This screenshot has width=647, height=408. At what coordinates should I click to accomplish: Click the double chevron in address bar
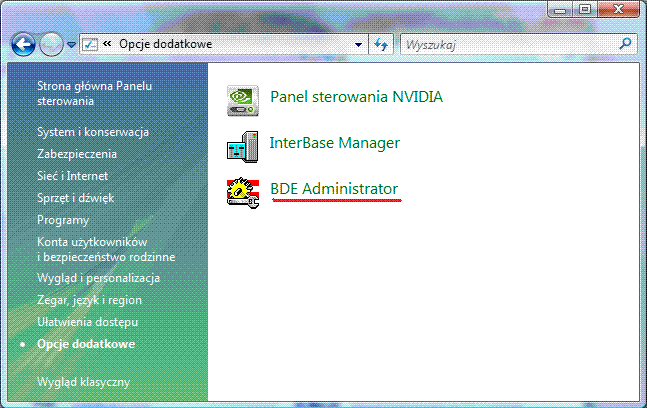(107, 44)
